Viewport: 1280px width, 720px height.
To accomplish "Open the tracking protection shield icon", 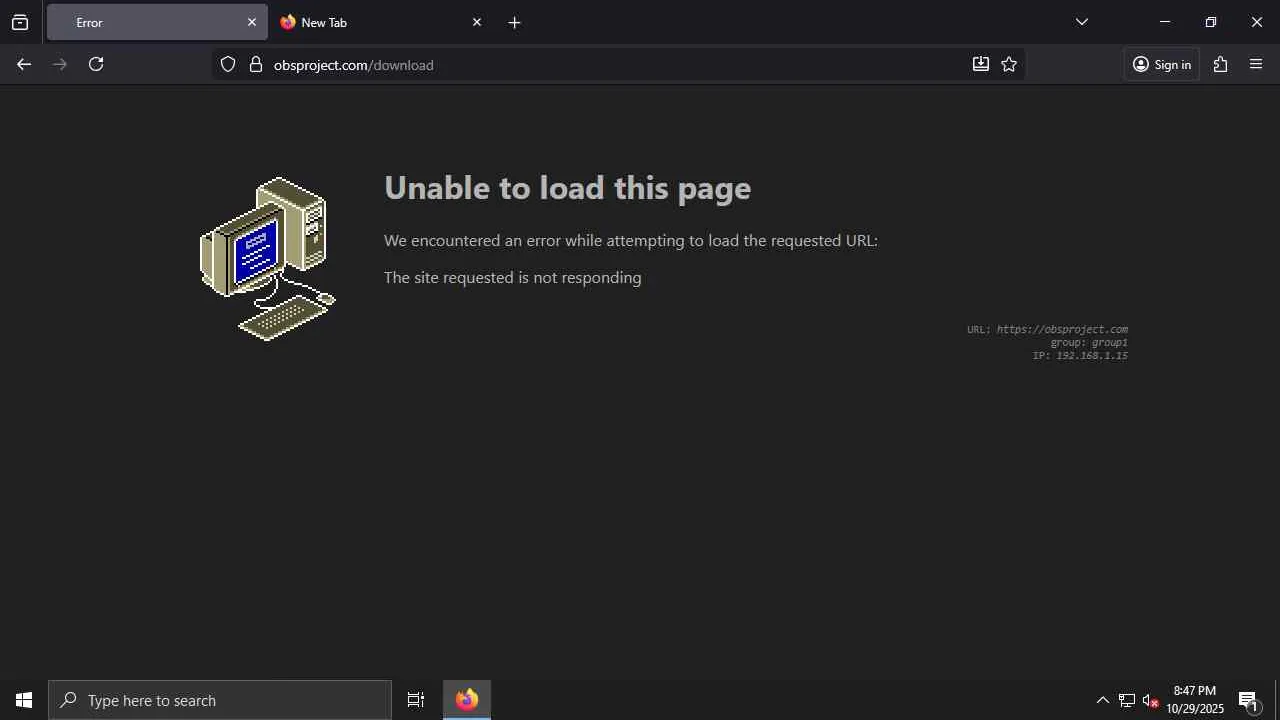I will click(x=228, y=64).
